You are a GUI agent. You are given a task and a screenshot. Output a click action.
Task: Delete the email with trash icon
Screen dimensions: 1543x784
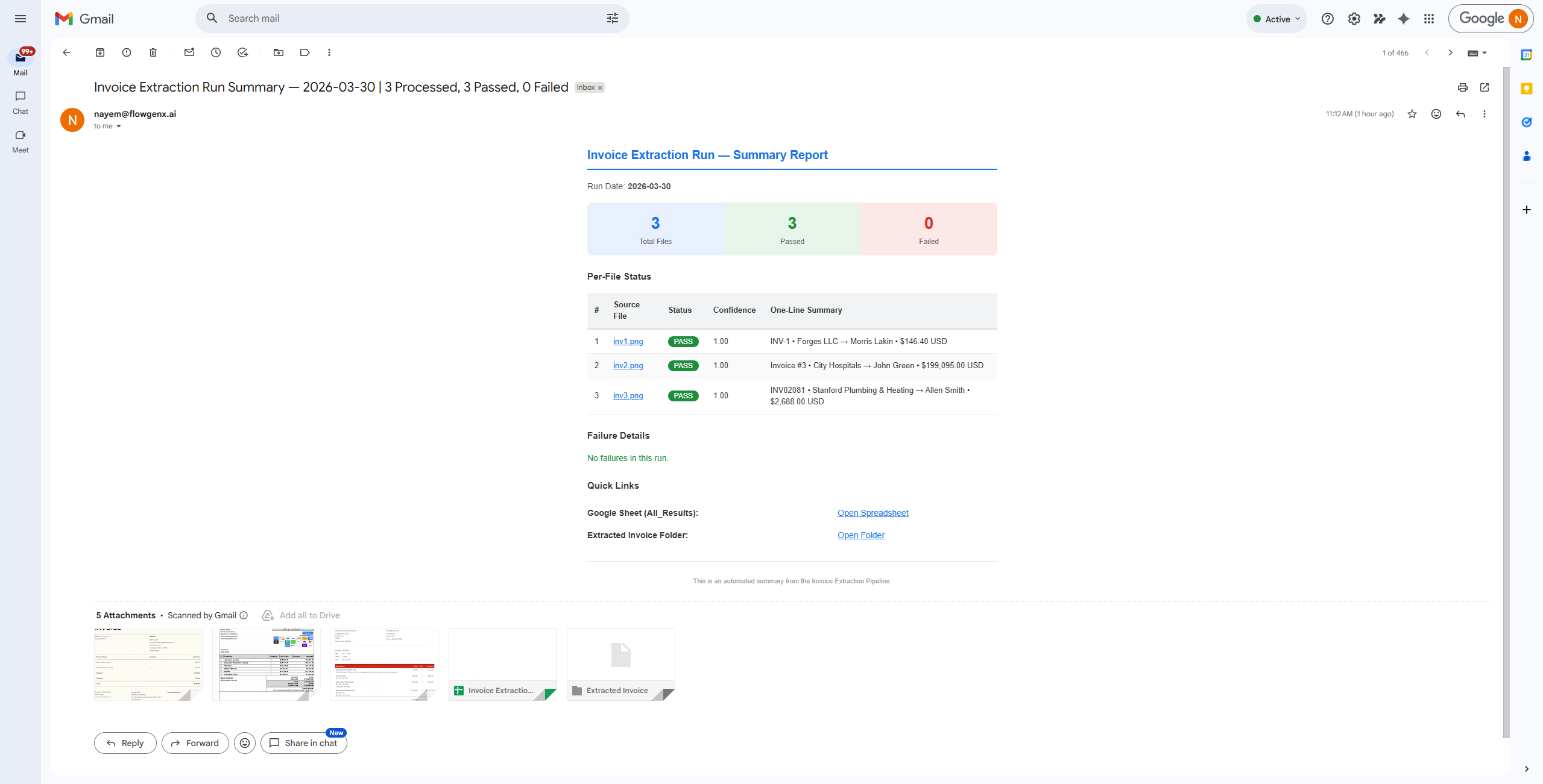pyautogui.click(x=153, y=52)
